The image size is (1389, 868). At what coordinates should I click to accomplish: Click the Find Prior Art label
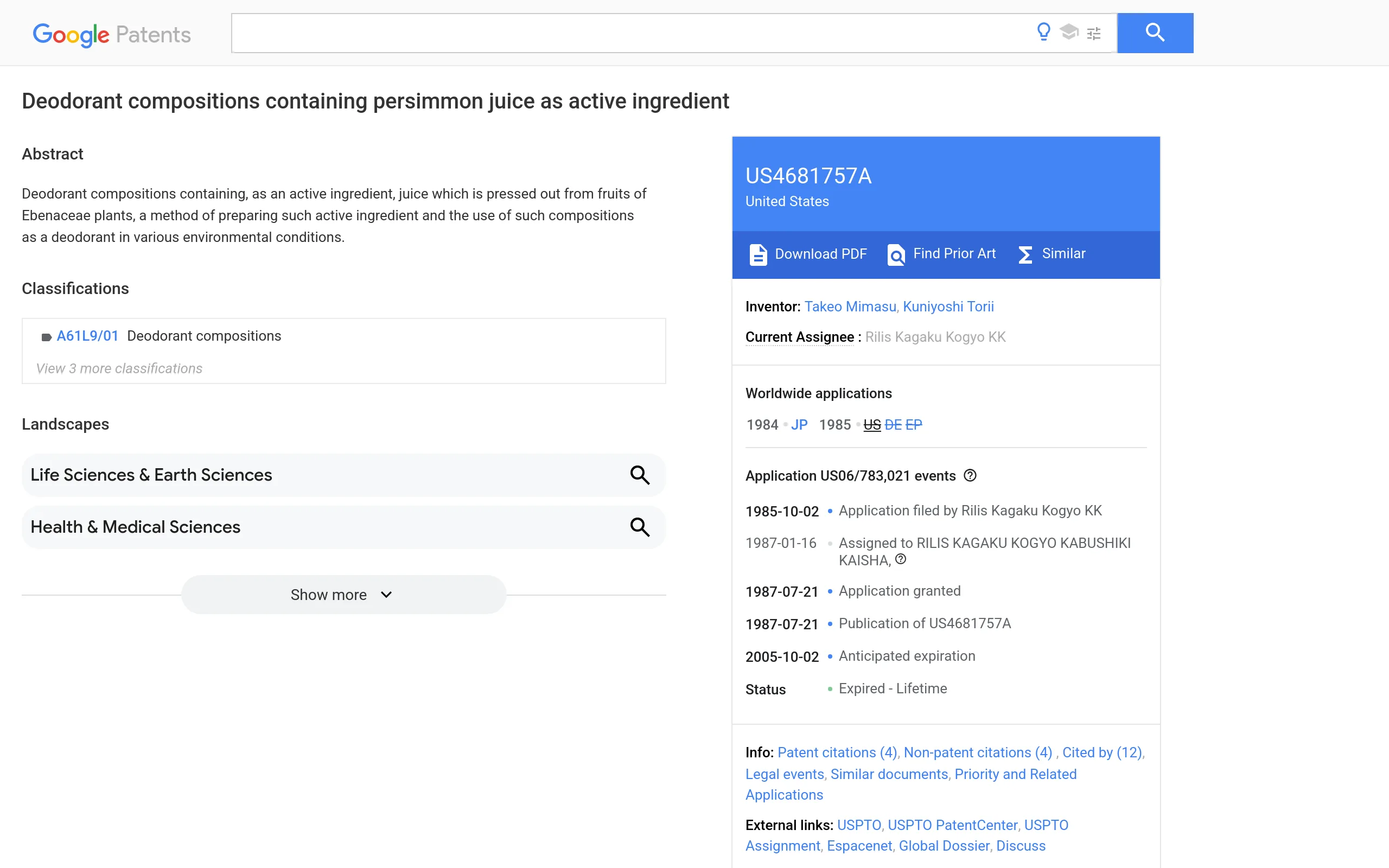[x=954, y=254]
